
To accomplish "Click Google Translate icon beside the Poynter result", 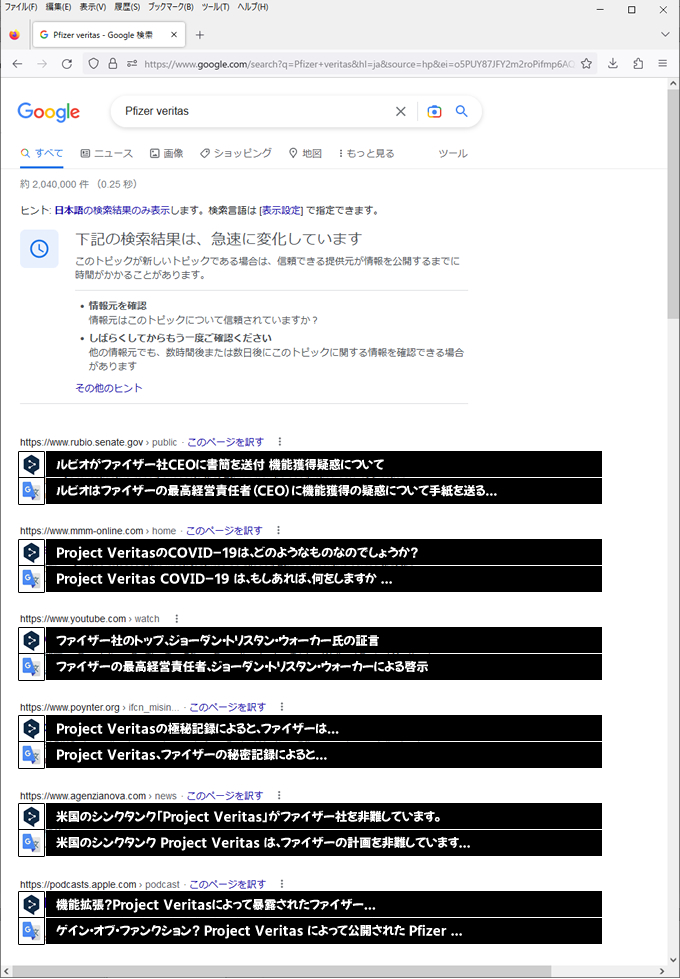I will pyautogui.click(x=32, y=755).
